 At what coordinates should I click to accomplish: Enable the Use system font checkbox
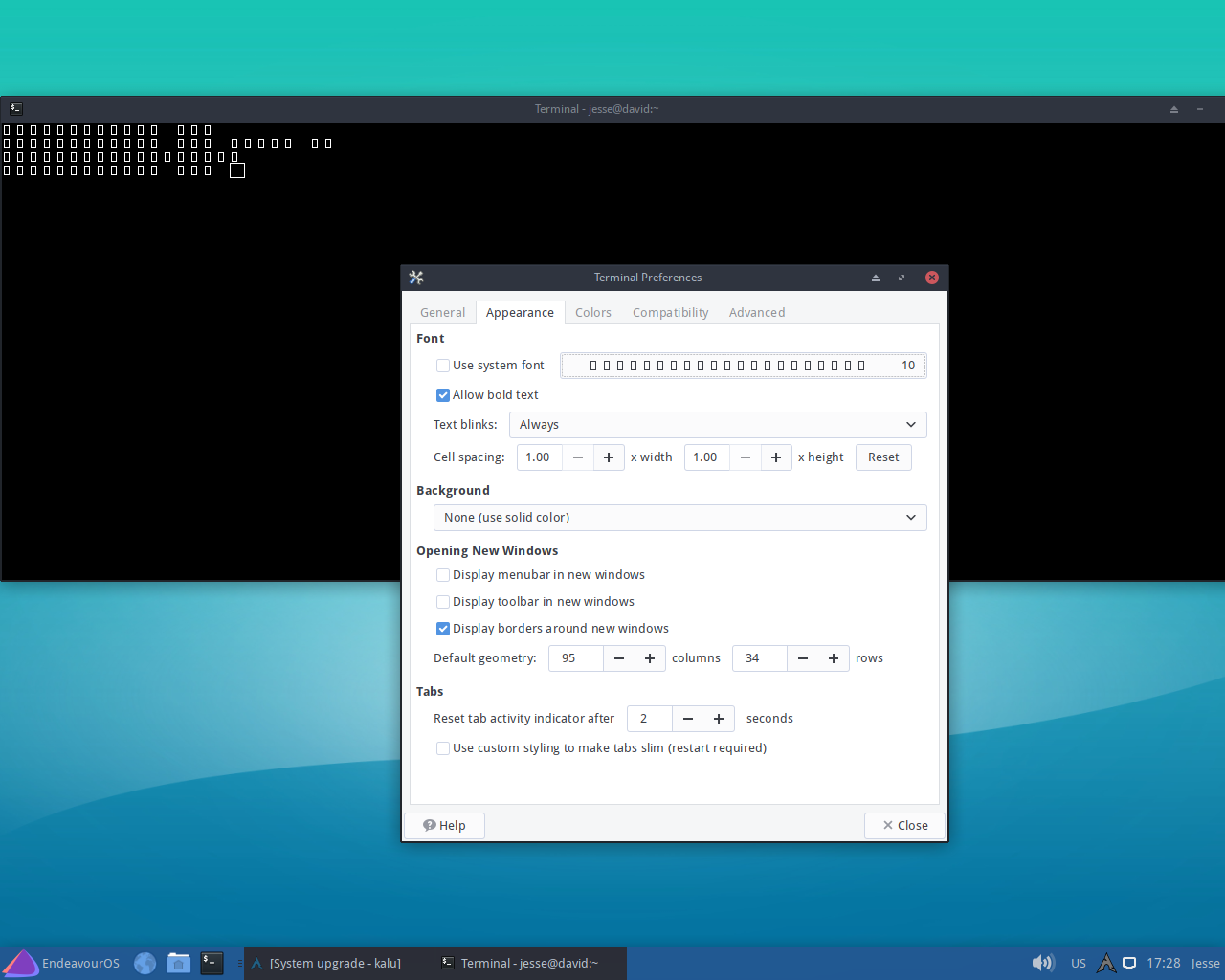[443, 366]
